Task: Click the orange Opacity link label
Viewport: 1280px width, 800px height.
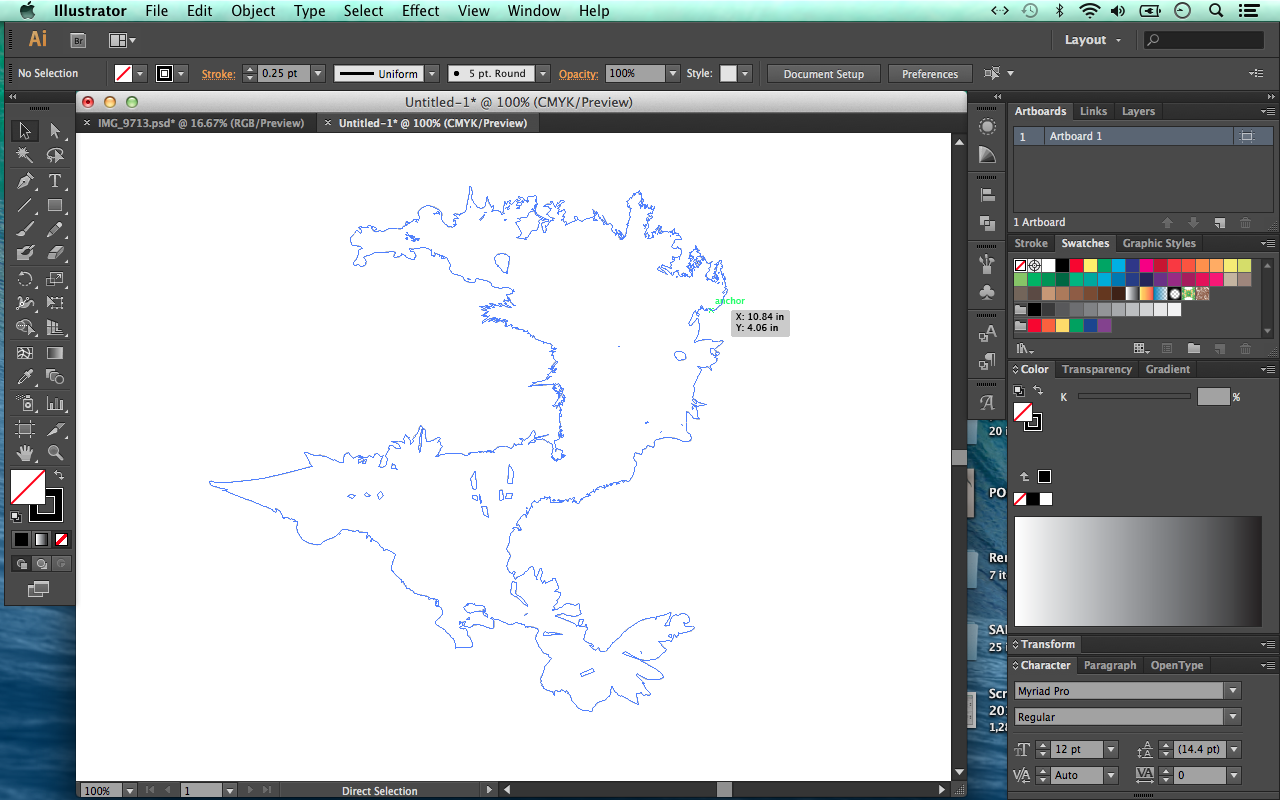Action: click(578, 74)
